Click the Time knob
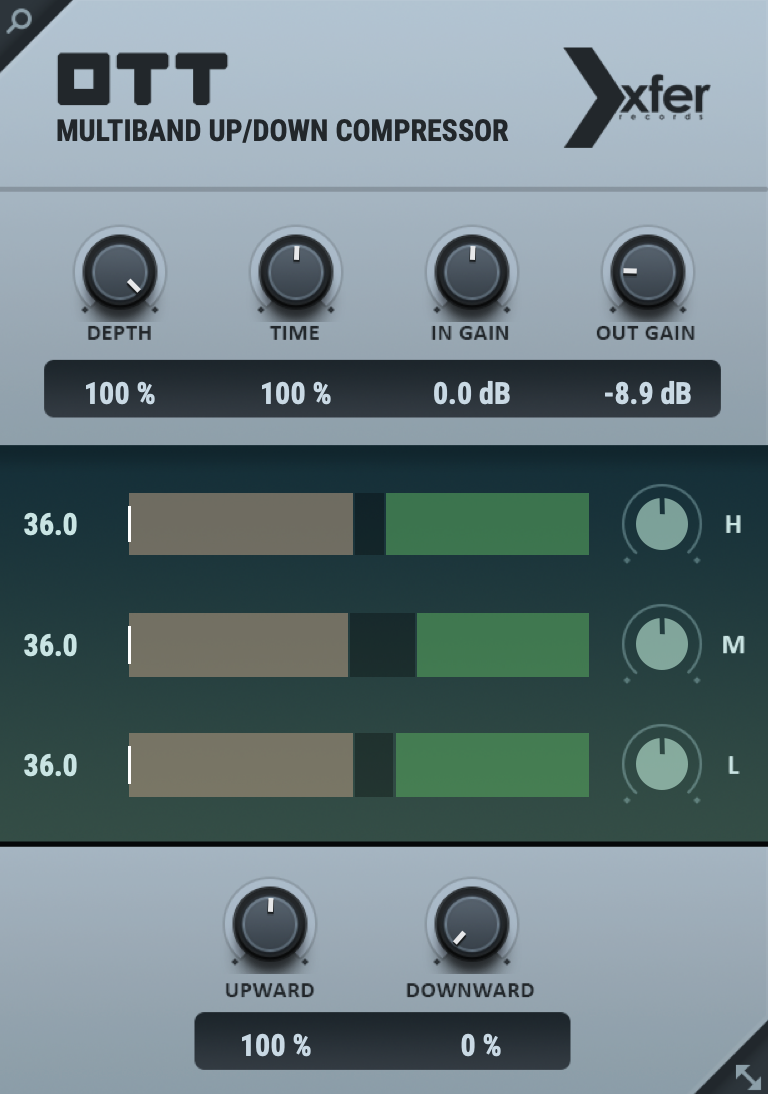768x1094 pixels. (296, 272)
